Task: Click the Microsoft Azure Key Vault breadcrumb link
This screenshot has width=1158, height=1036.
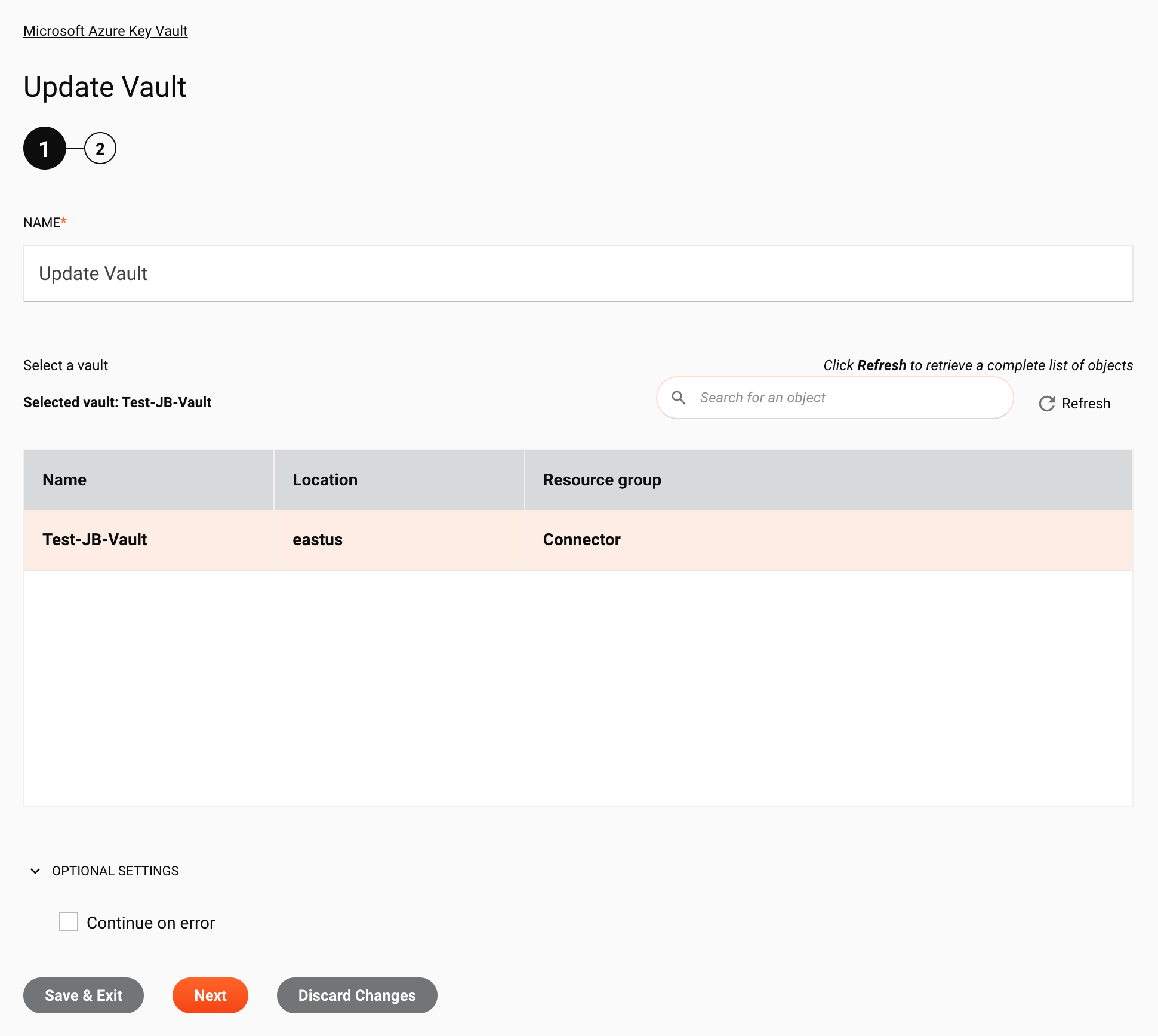Action: point(105,30)
